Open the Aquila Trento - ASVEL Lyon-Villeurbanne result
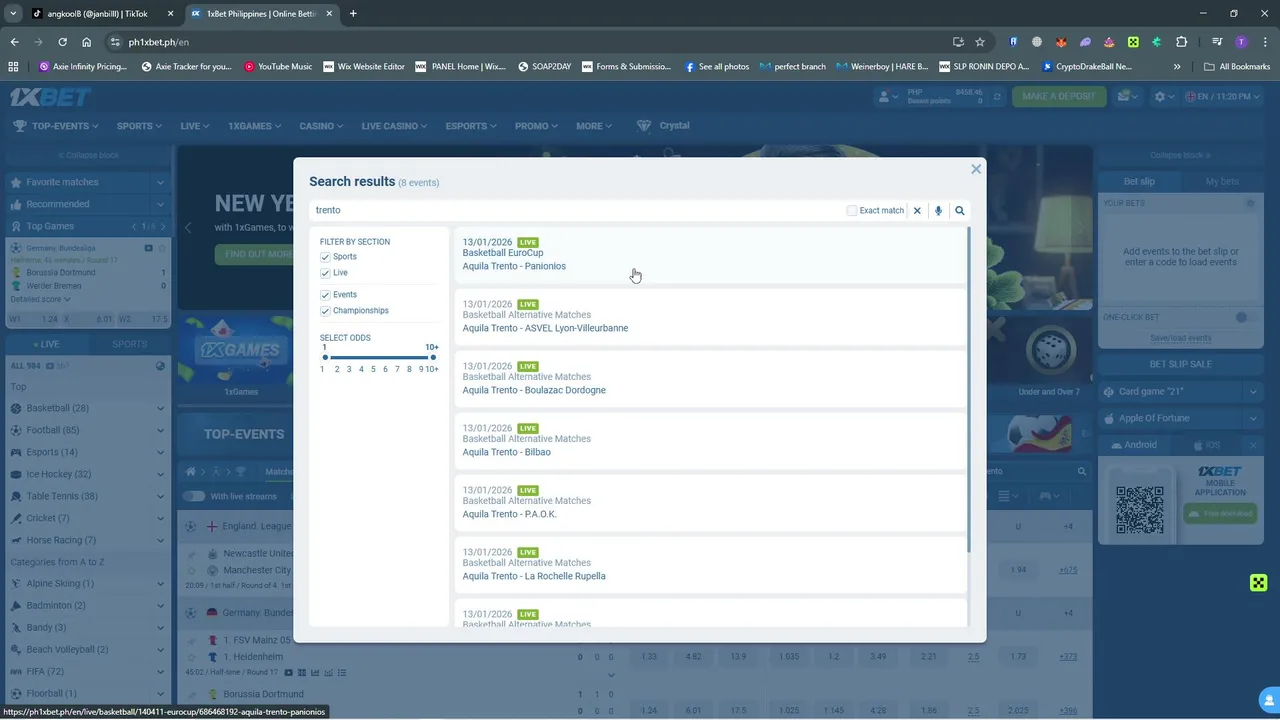Screen dimensions: 1280x720 point(711,317)
